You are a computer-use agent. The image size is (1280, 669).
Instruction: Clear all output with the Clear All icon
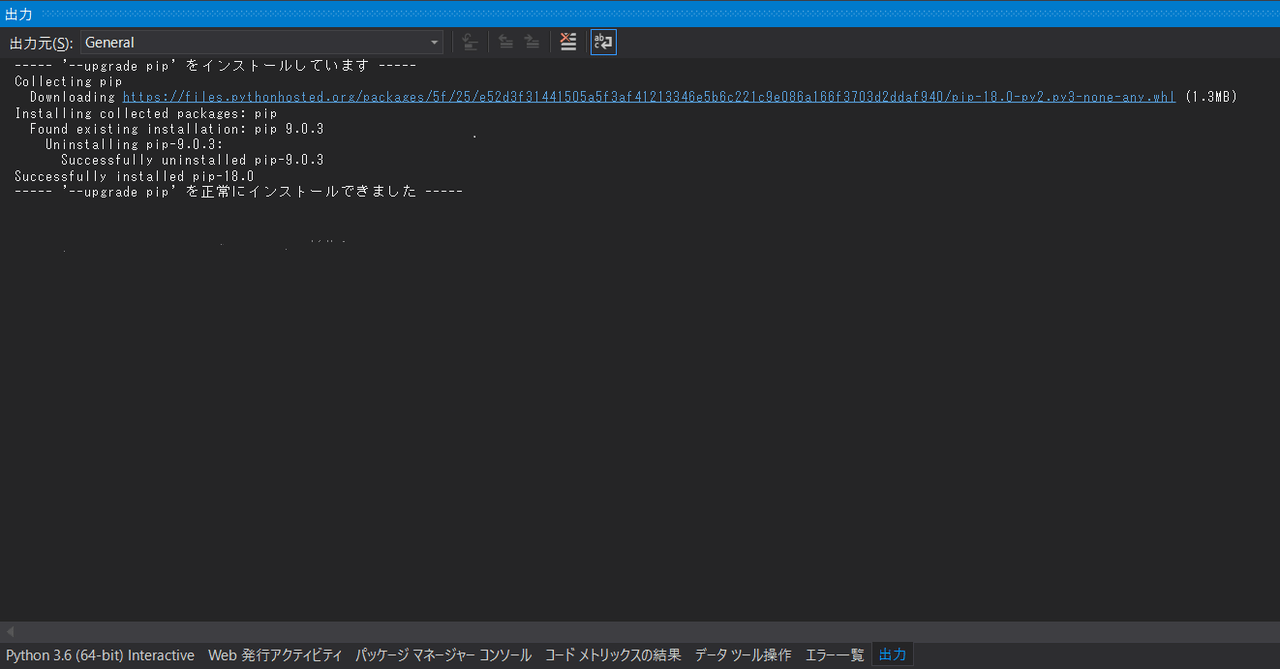tap(568, 42)
